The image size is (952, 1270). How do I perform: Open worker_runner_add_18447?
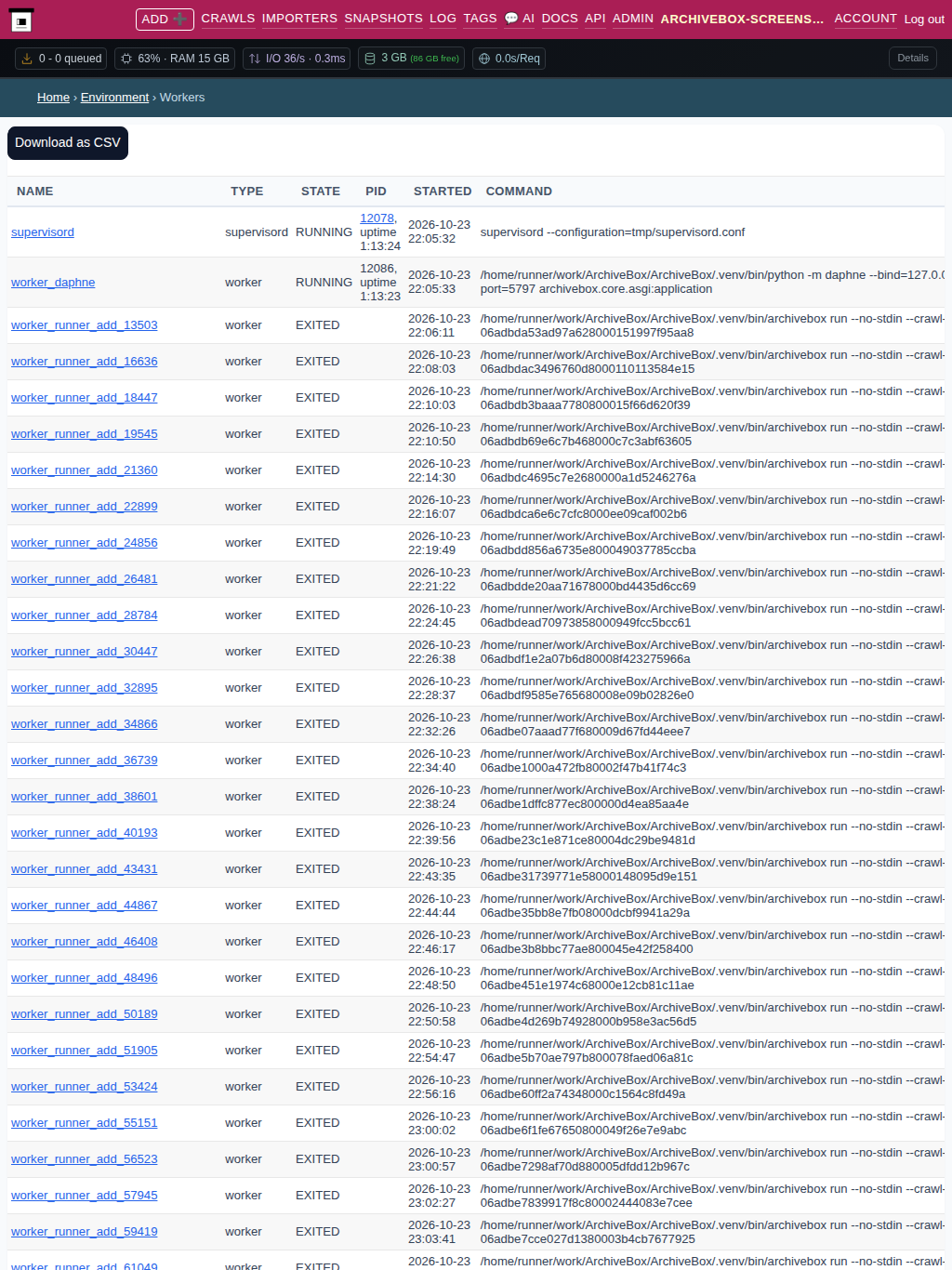coord(85,398)
